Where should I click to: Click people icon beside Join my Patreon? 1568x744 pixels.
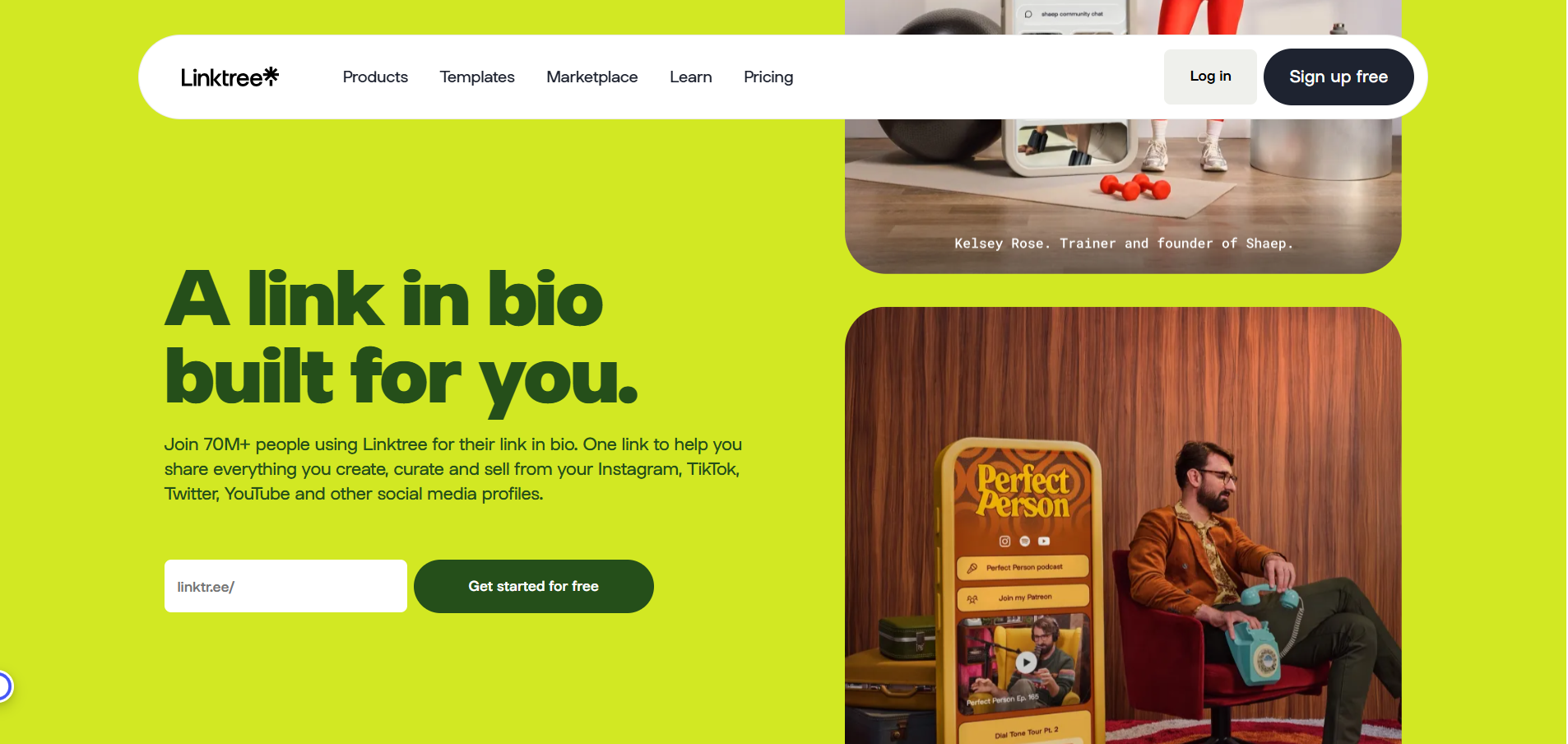tap(972, 598)
